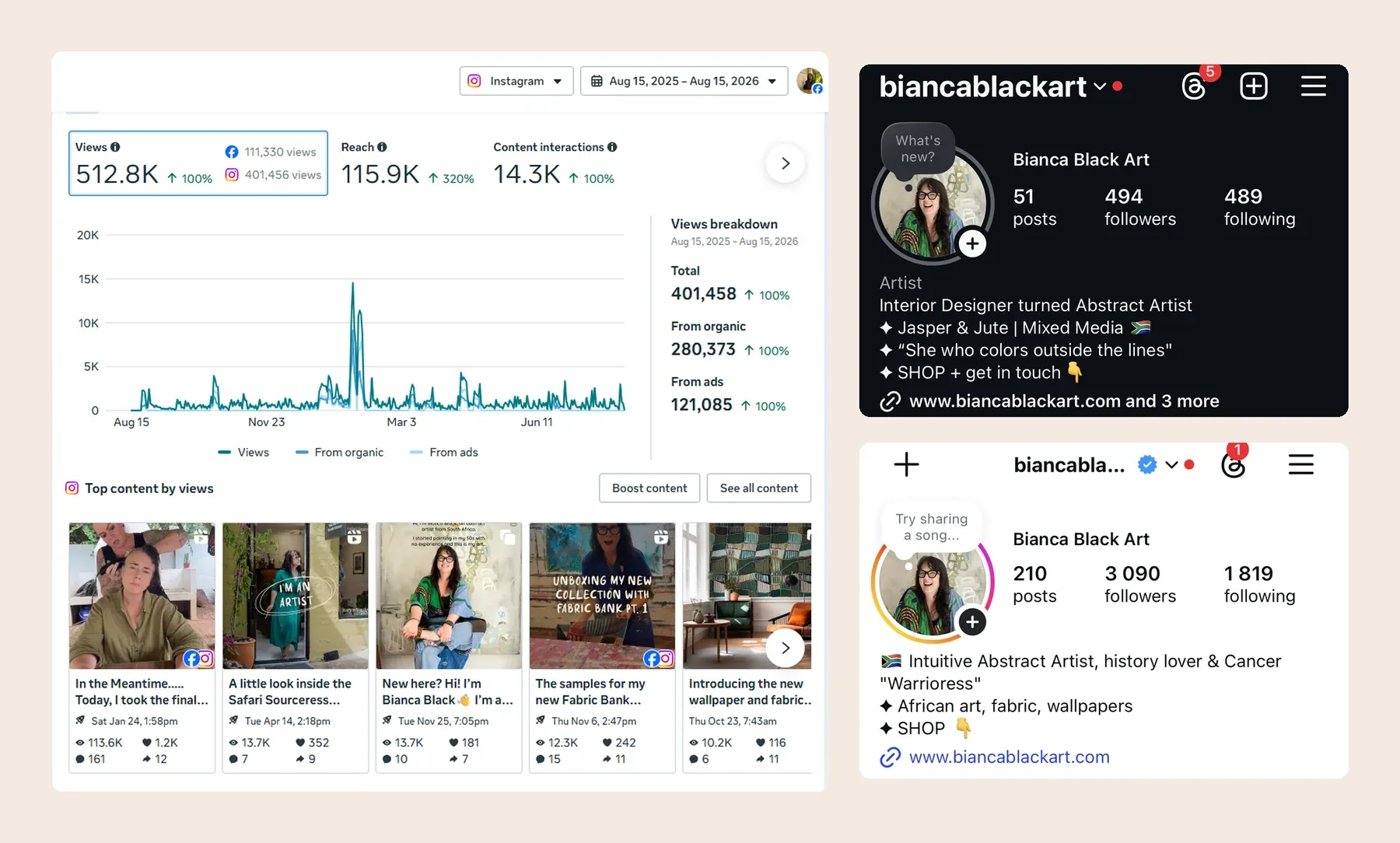Click the chart peak near Mar 3
This screenshot has height=843, width=1400.
352,285
